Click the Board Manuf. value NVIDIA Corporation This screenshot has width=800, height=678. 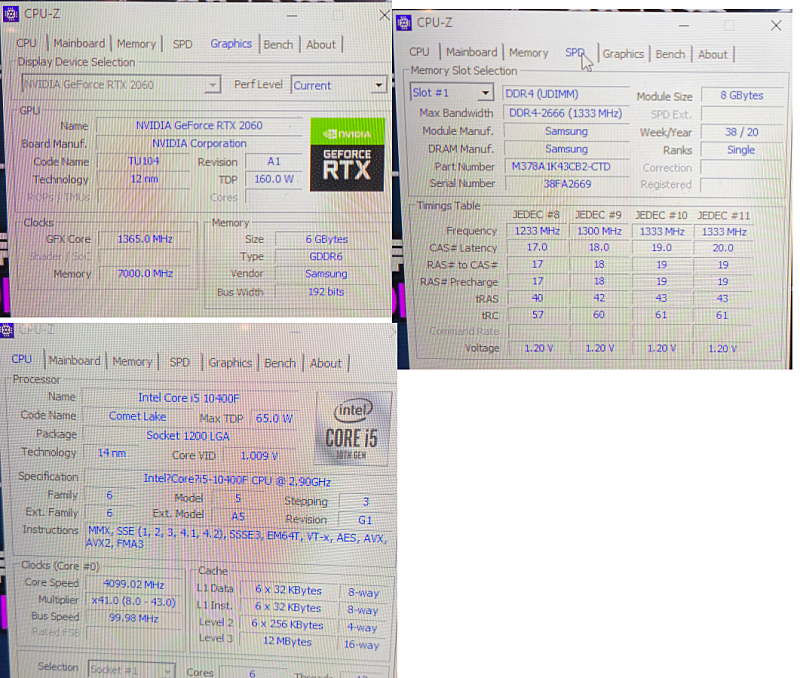199,143
